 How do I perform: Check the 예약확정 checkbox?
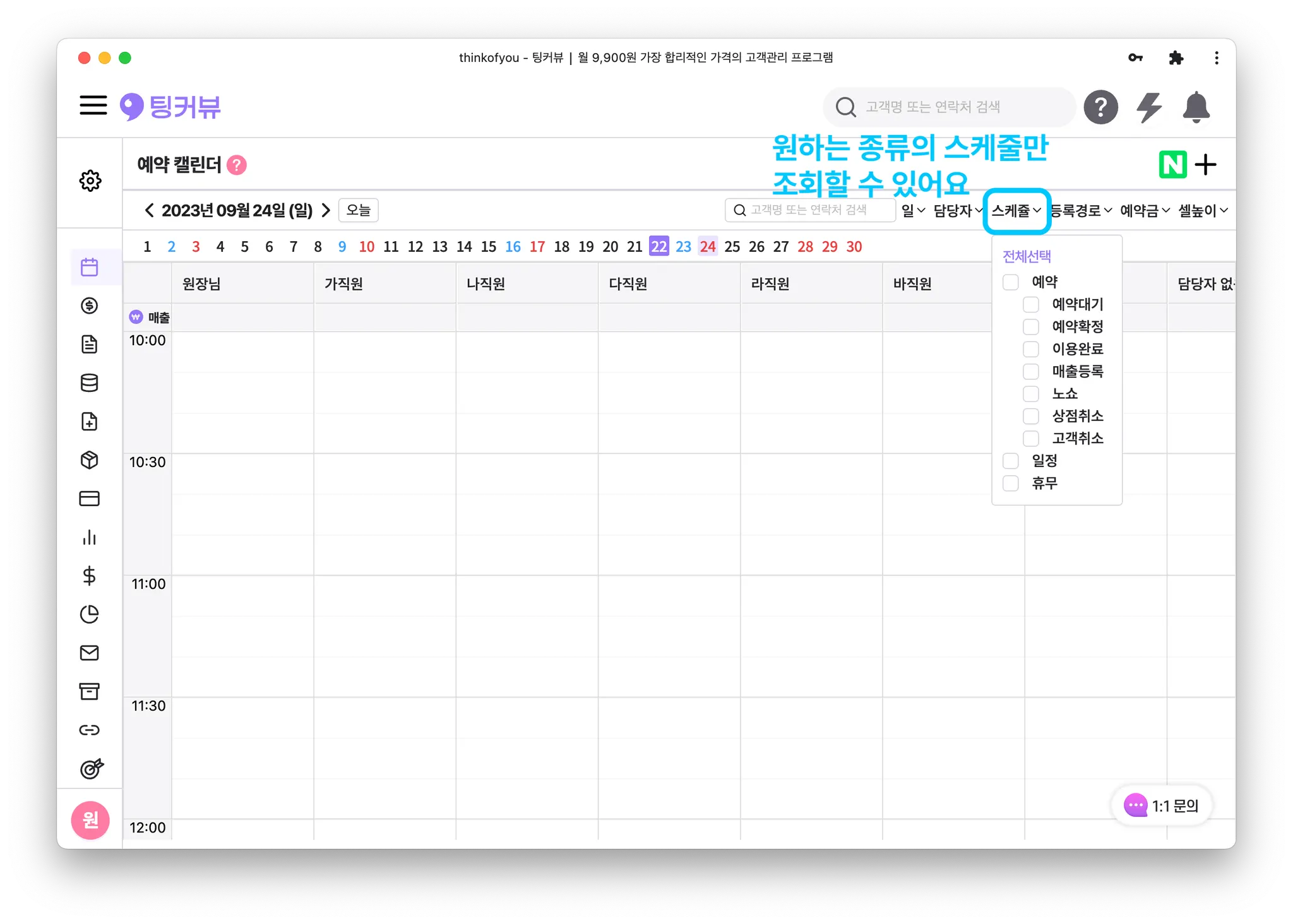coord(1030,327)
